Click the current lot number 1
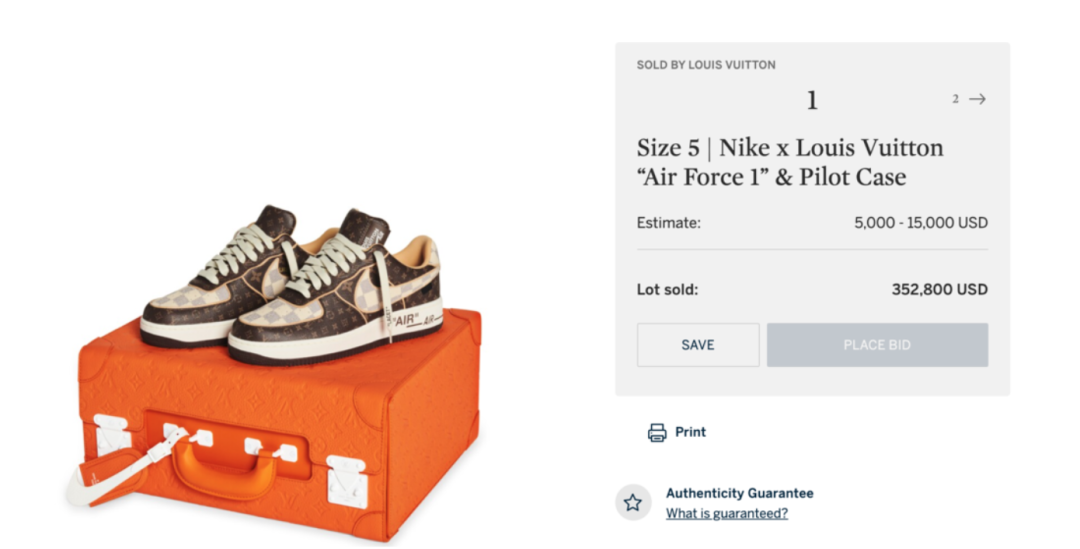 pos(812,100)
